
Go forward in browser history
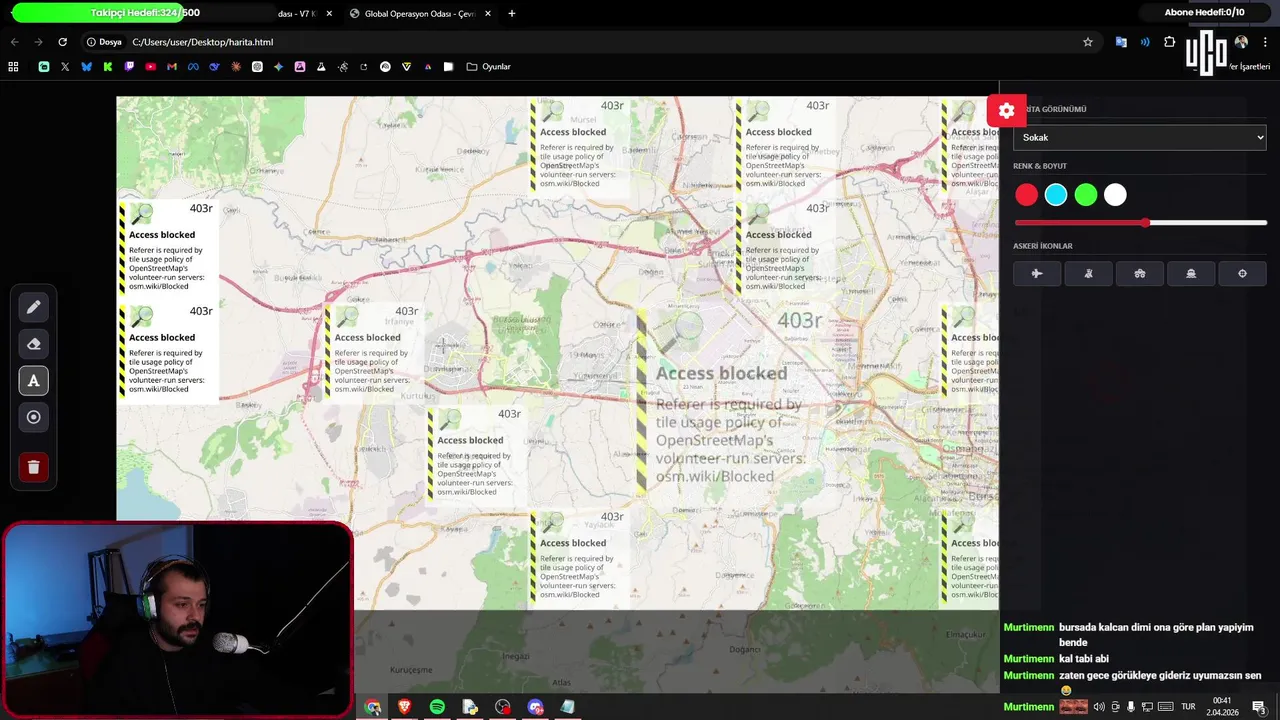pos(38,42)
